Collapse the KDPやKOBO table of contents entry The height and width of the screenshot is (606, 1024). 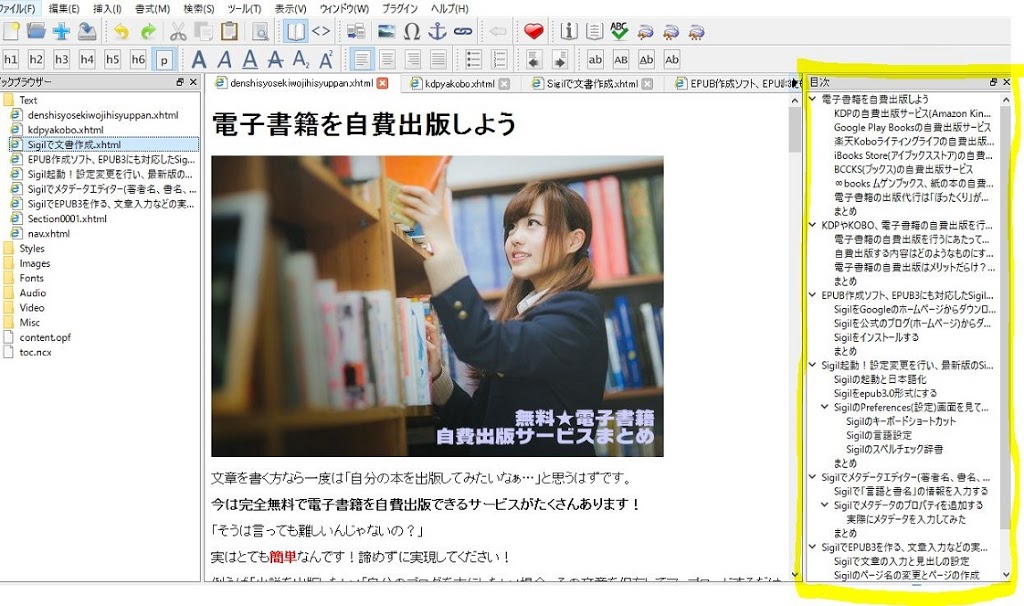[x=813, y=226]
